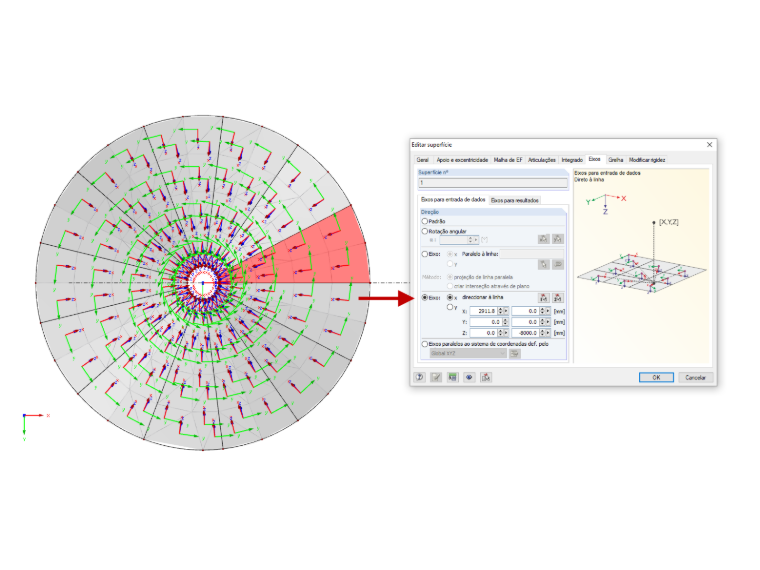Image resolution: width=760 pixels, height=570 pixels.
Task: Click the second Y coordinate field 0.0
Action: click(525, 322)
